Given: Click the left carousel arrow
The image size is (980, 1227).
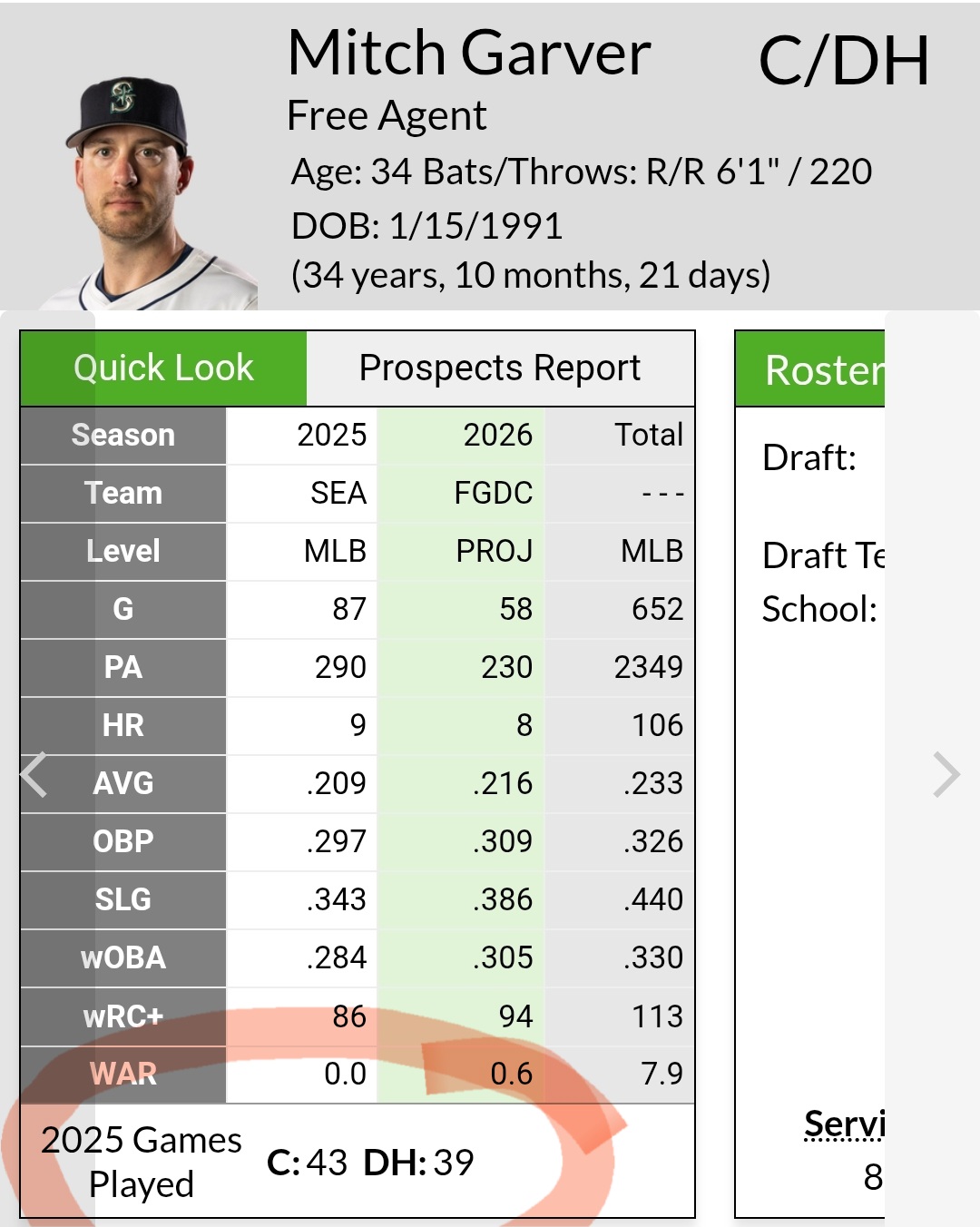Looking at the screenshot, I should (x=34, y=775).
